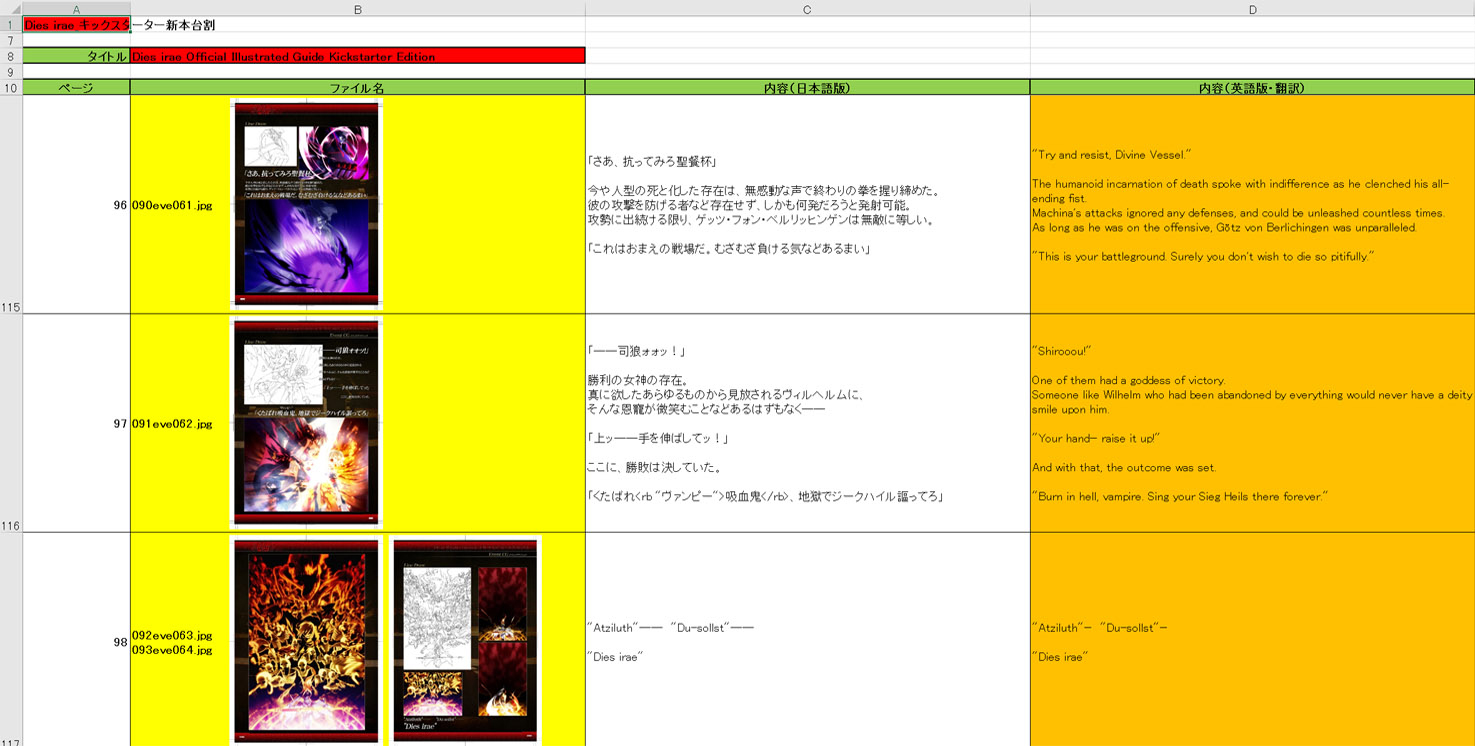The height and width of the screenshot is (746, 1475).
Task: Click file name 090eve061.jpg
Action: [172, 205]
